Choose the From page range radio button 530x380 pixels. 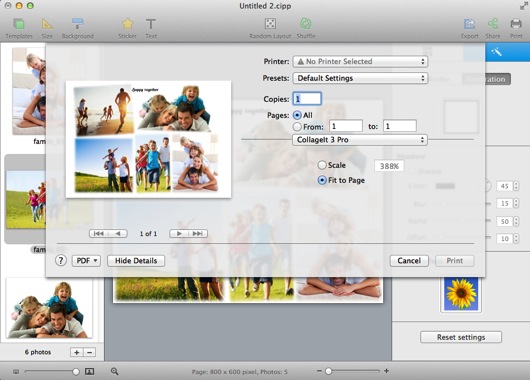297,127
